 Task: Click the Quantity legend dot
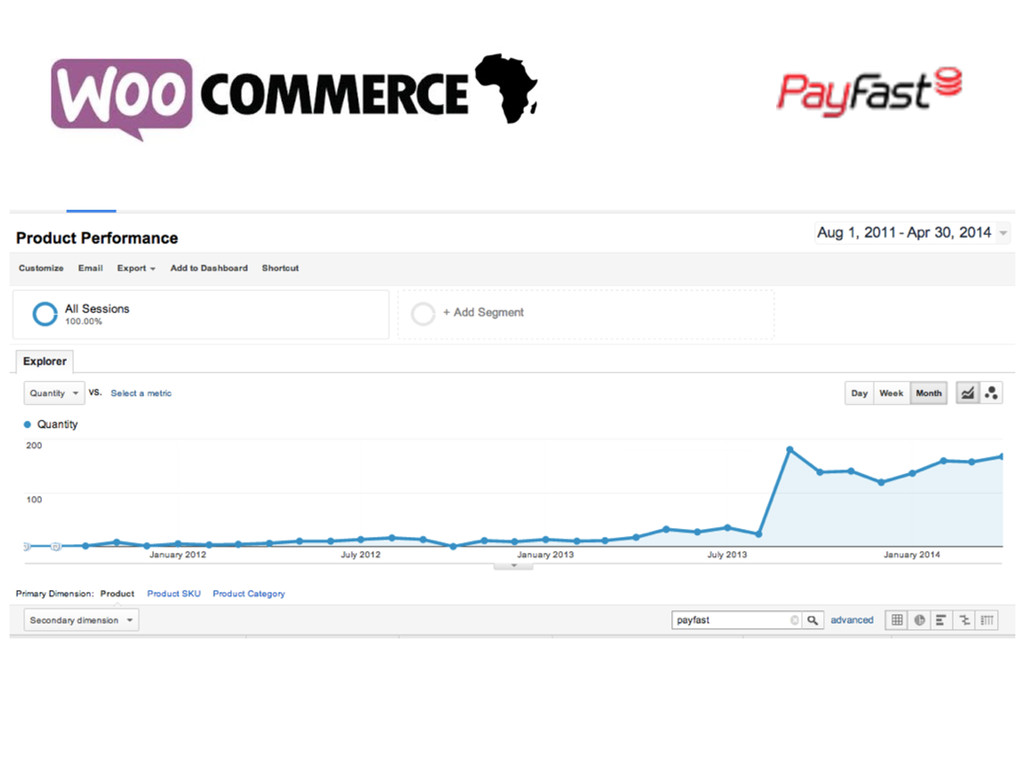point(27,424)
